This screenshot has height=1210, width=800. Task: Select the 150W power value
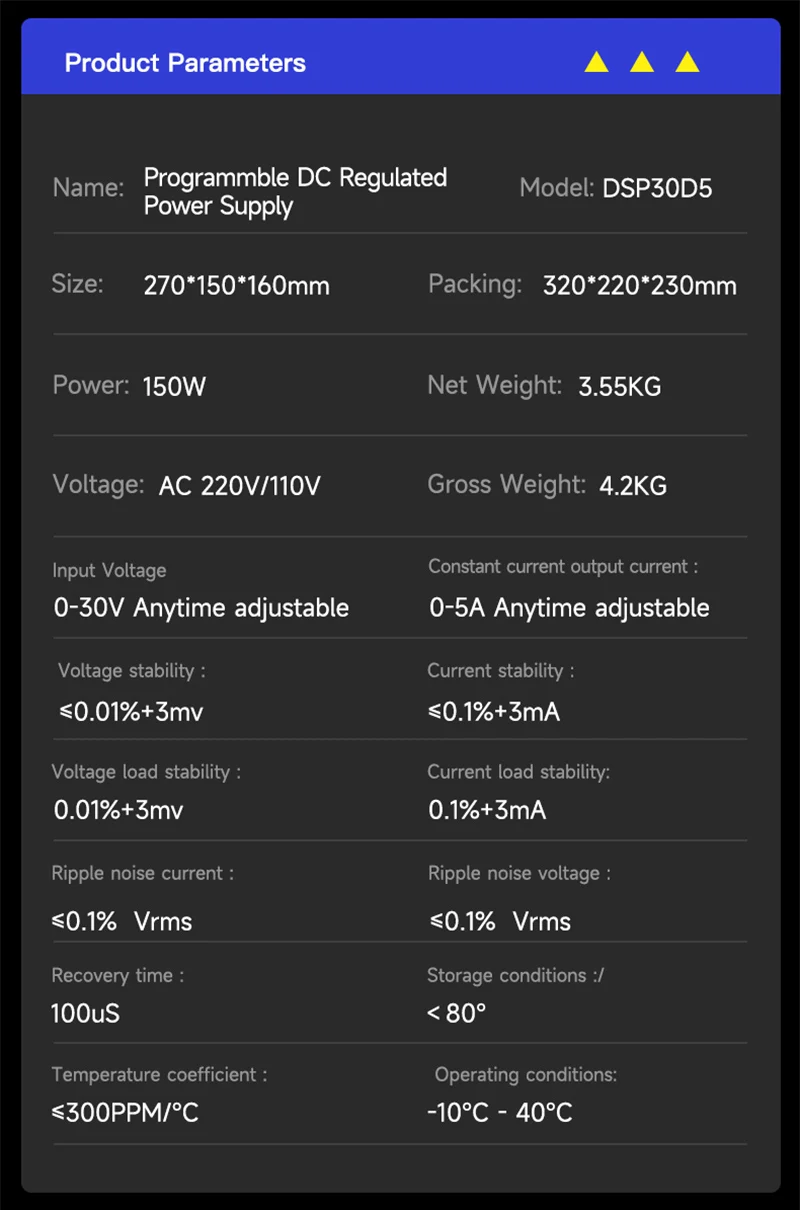pyautogui.click(x=174, y=387)
